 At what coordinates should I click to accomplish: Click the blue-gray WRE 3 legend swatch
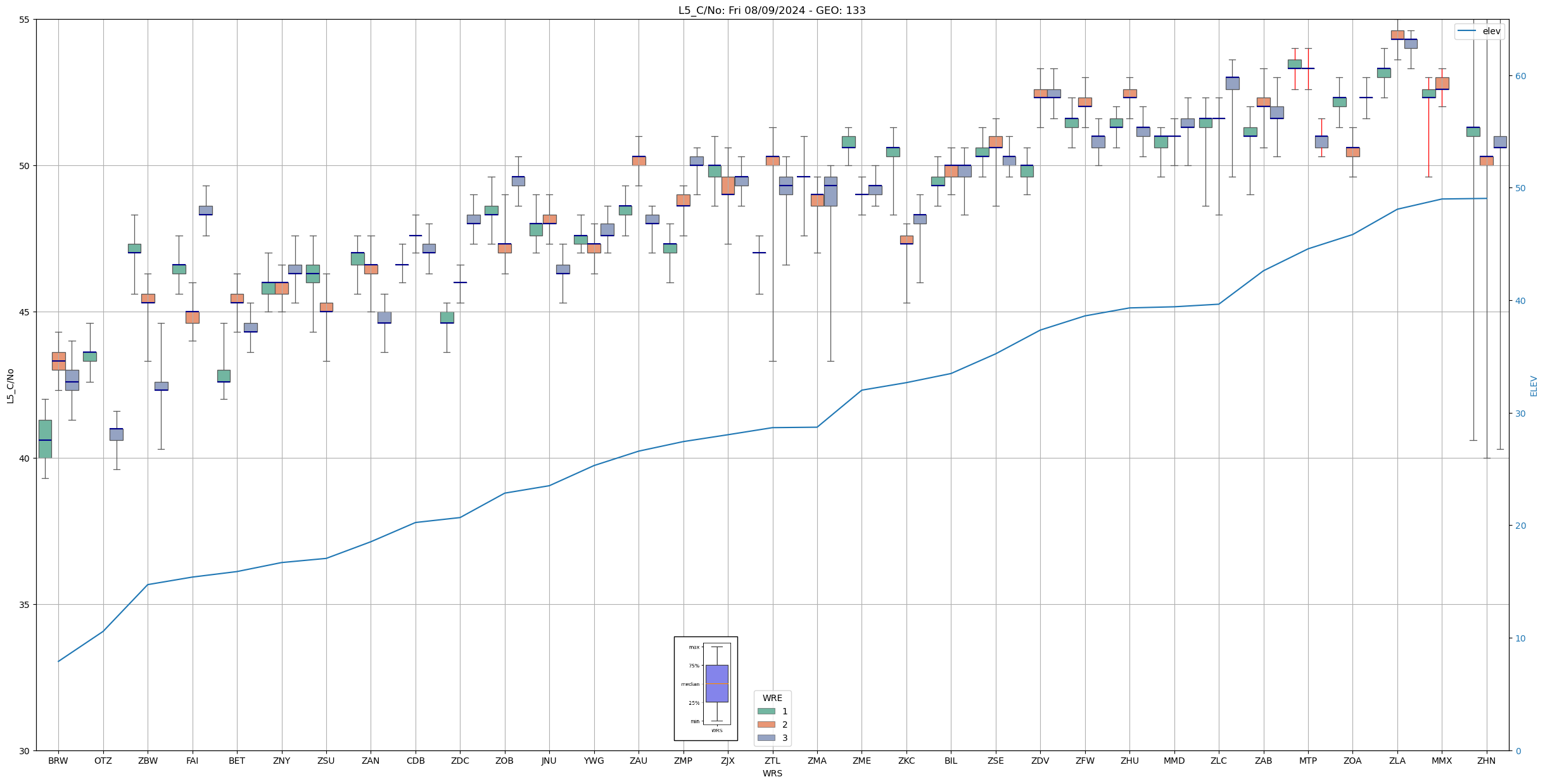click(766, 738)
